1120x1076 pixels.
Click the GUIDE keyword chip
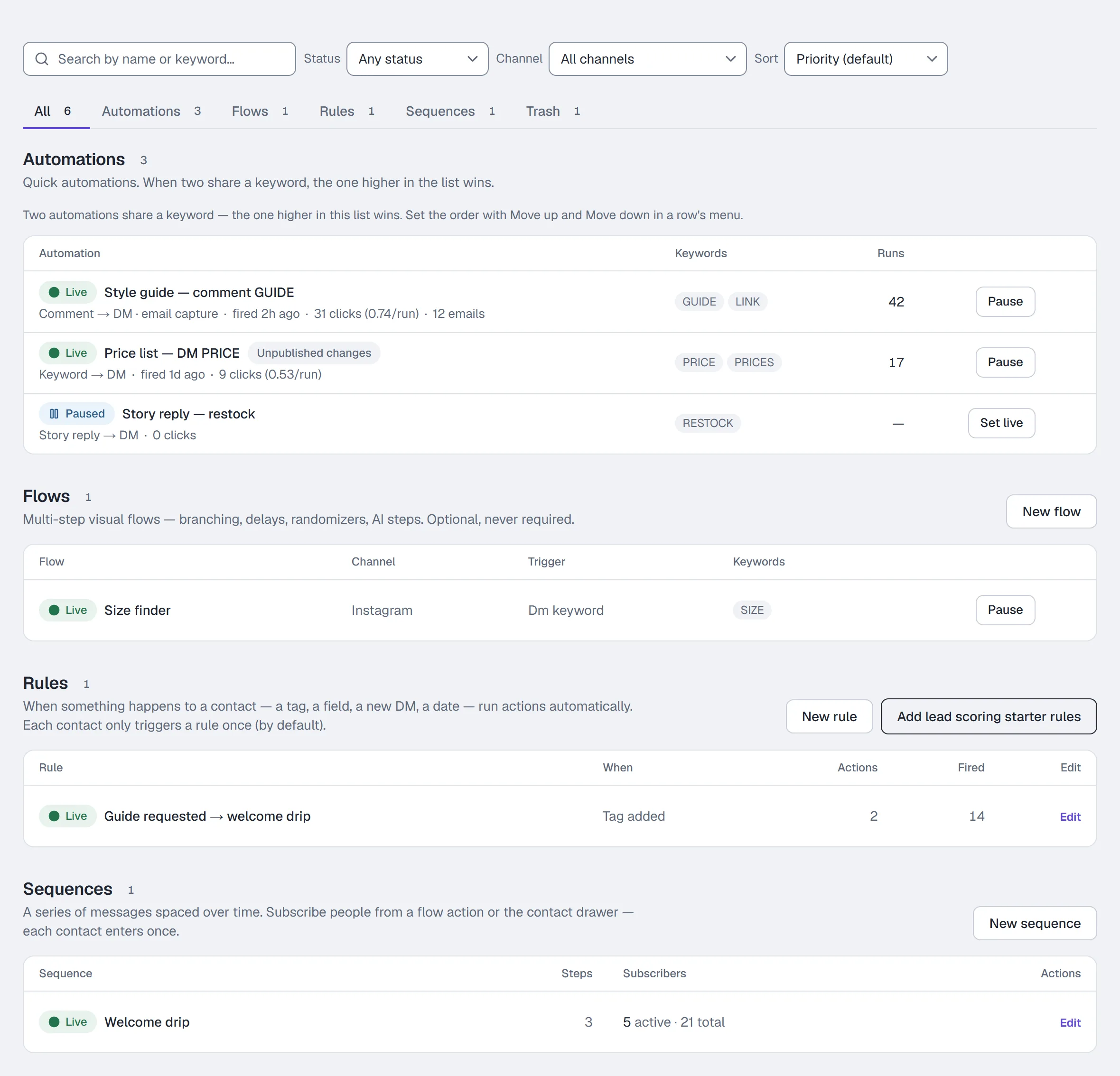(699, 302)
